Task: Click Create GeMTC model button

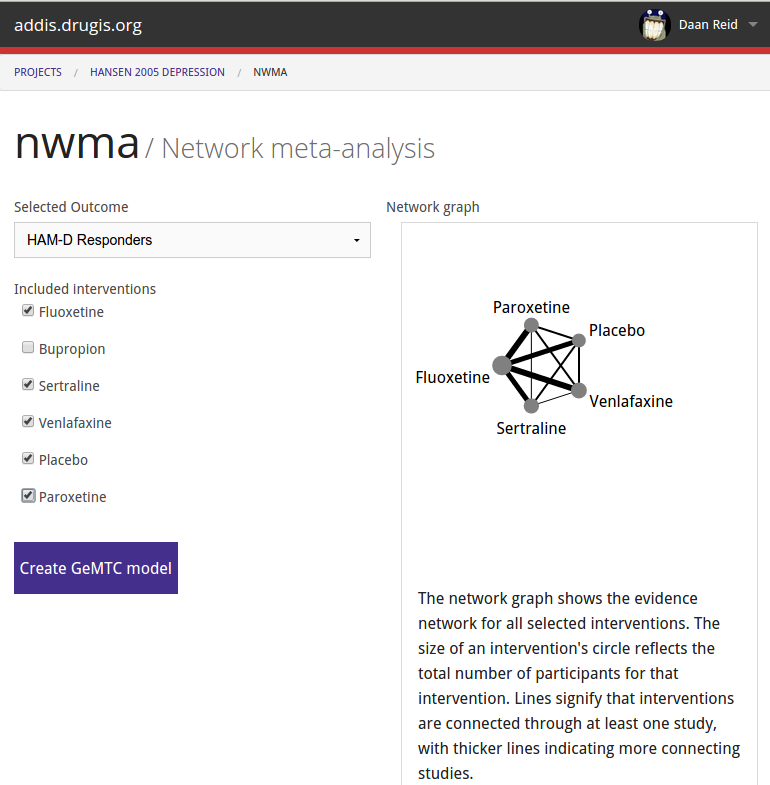Action: [x=96, y=568]
